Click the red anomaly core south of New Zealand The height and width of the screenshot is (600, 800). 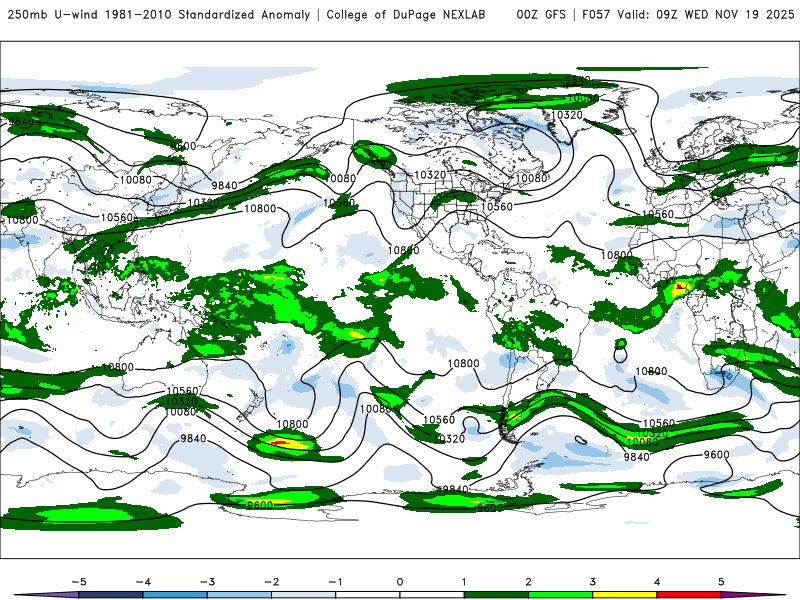pos(281,443)
